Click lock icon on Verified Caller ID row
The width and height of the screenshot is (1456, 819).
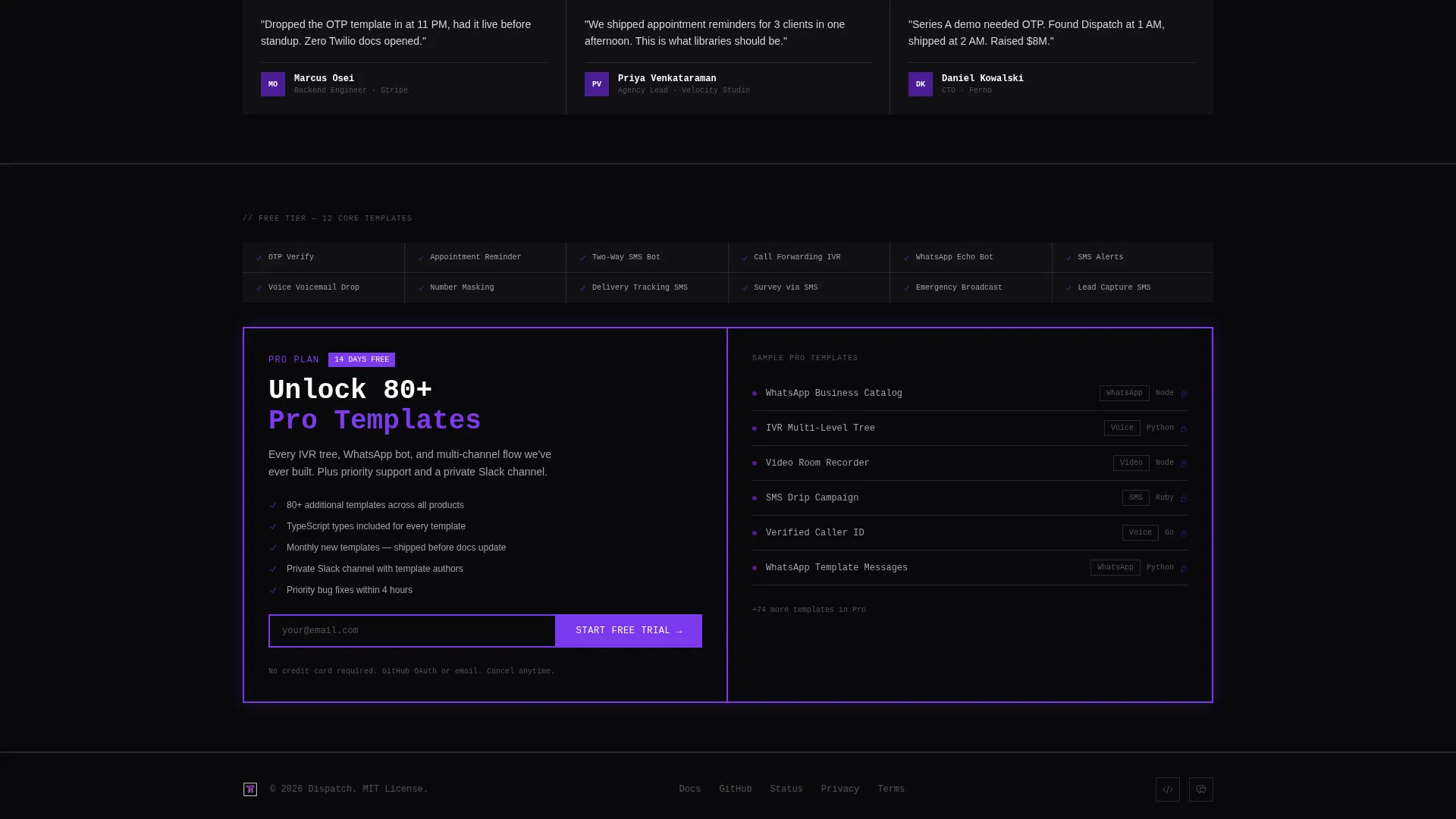coord(1184,533)
